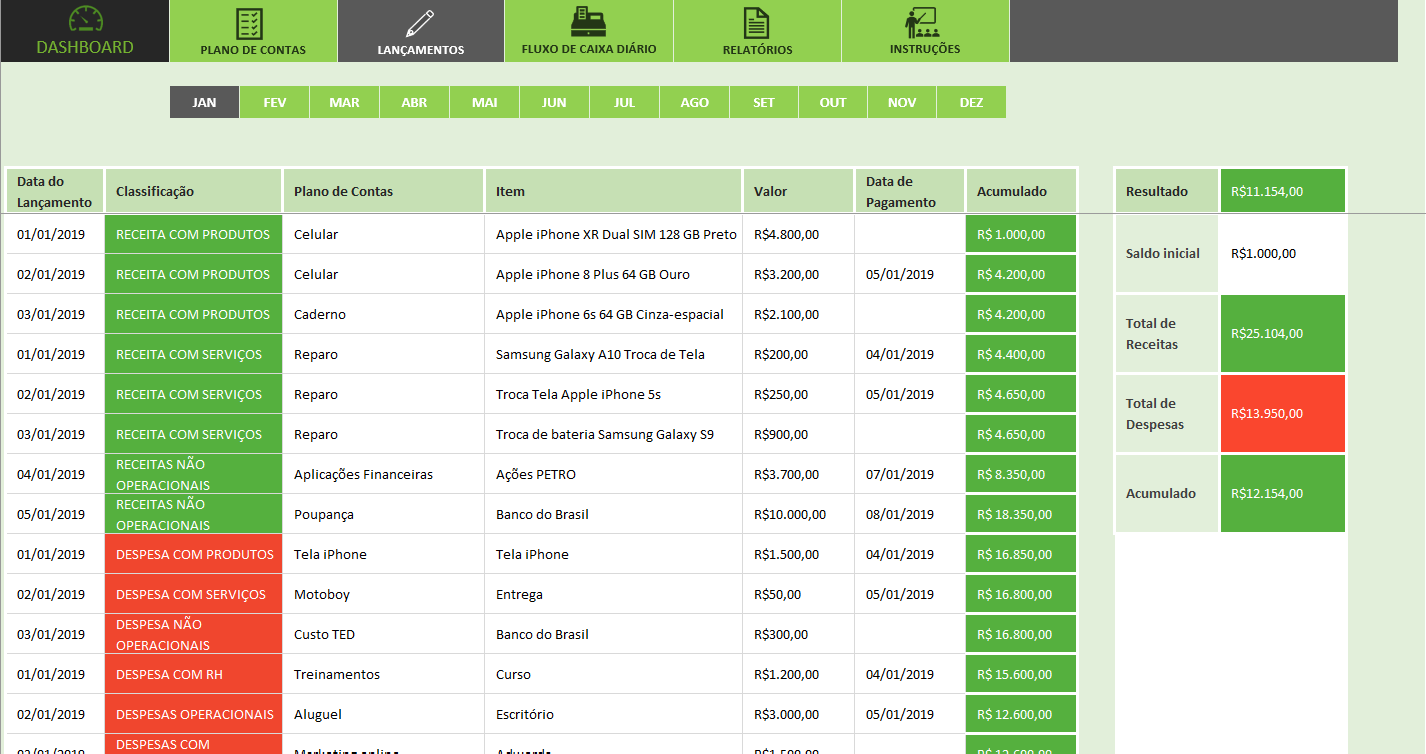This screenshot has width=1426, height=754.
Task: Click the DESPESA COM SERVIÇOS classification cell
Action: click(193, 594)
